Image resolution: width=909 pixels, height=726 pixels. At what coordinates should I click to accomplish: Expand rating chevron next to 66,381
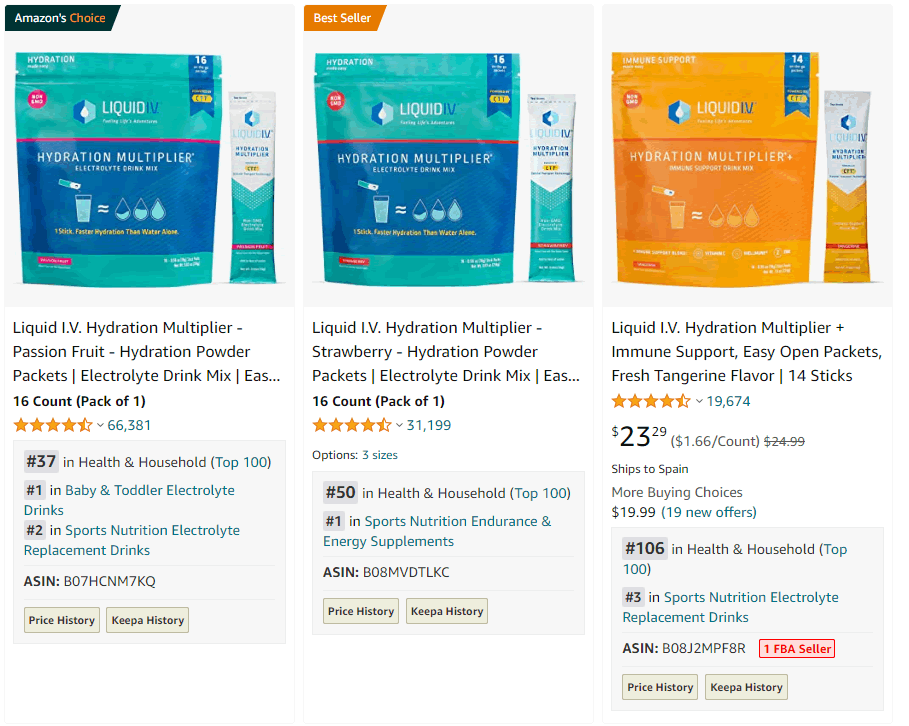pyautogui.click(x=100, y=426)
